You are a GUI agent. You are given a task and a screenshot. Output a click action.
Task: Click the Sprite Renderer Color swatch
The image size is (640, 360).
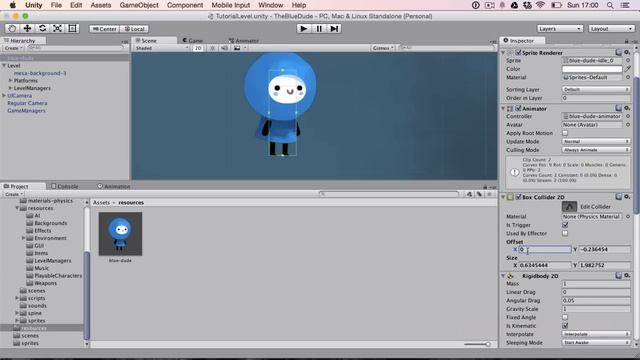coord(592,69)
